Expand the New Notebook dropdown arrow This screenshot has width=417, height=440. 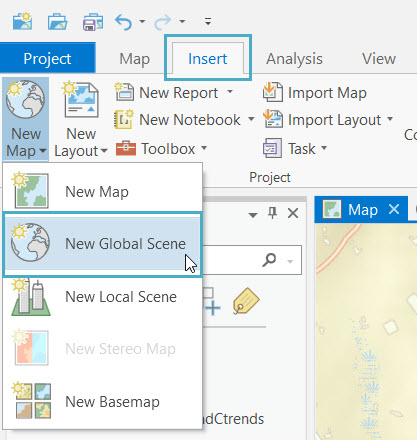pos(251,119)
